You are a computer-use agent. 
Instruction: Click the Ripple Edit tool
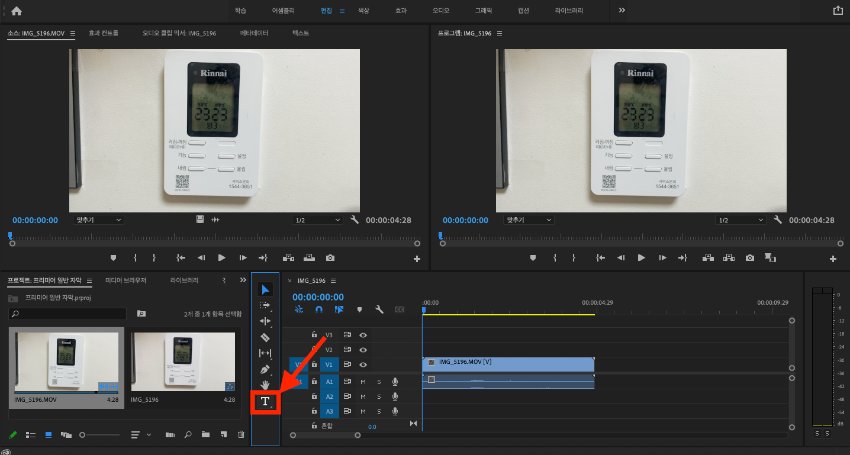tap(265, 321)
